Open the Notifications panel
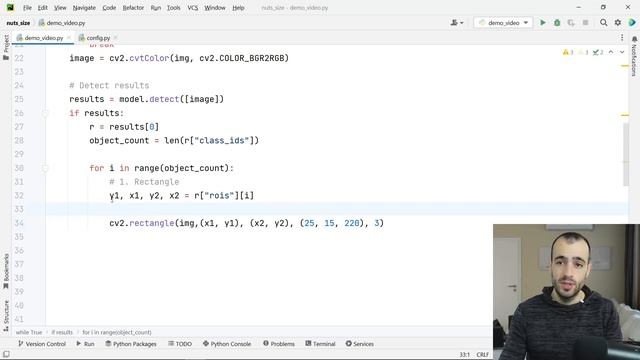 click(x=634, y=56)
